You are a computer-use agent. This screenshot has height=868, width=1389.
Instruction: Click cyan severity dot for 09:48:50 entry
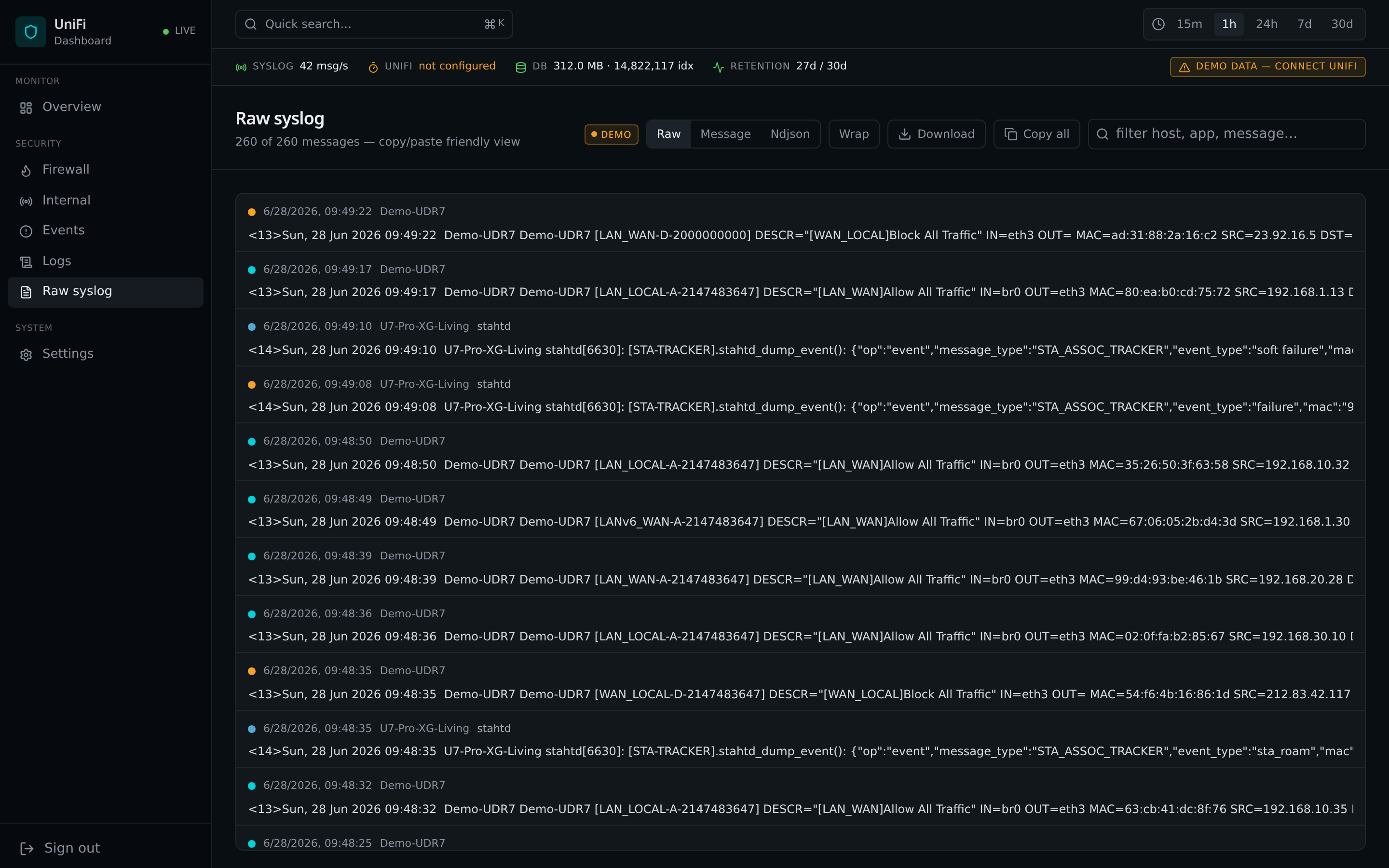pyautogui.click(x=251, y=442)
